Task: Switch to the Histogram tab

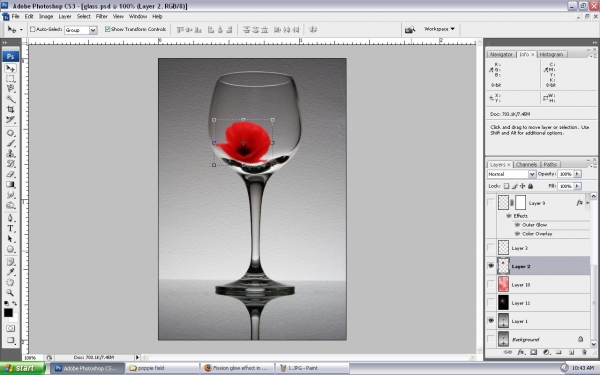Action: coord(551,54)
